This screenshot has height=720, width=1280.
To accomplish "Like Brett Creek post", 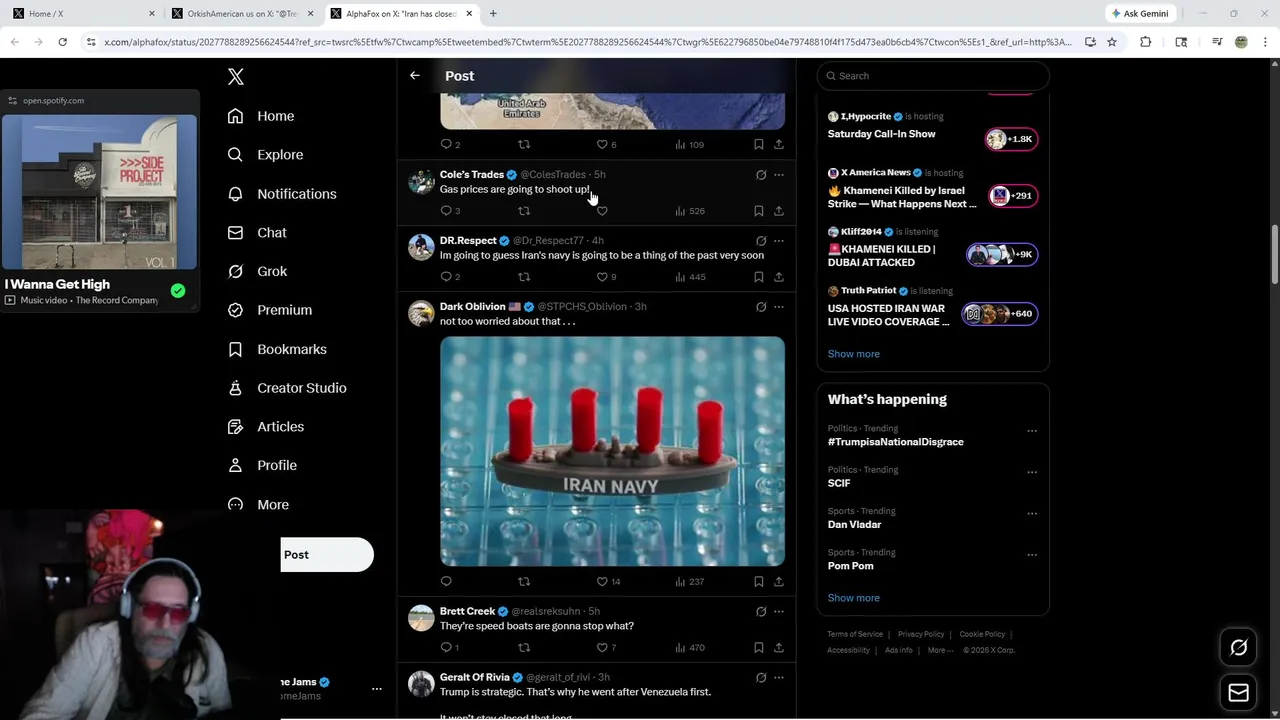I will pyautogui.click(x=602, y=648).
